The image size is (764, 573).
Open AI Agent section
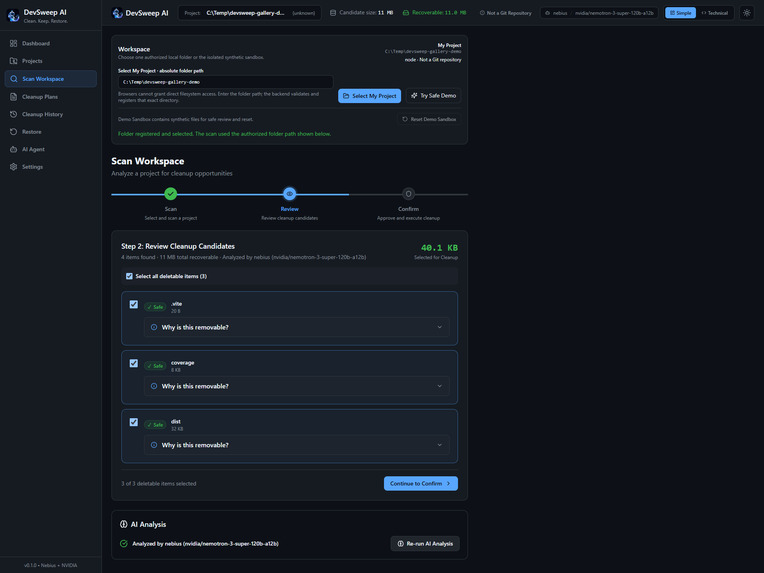click(x=51, y=149)
